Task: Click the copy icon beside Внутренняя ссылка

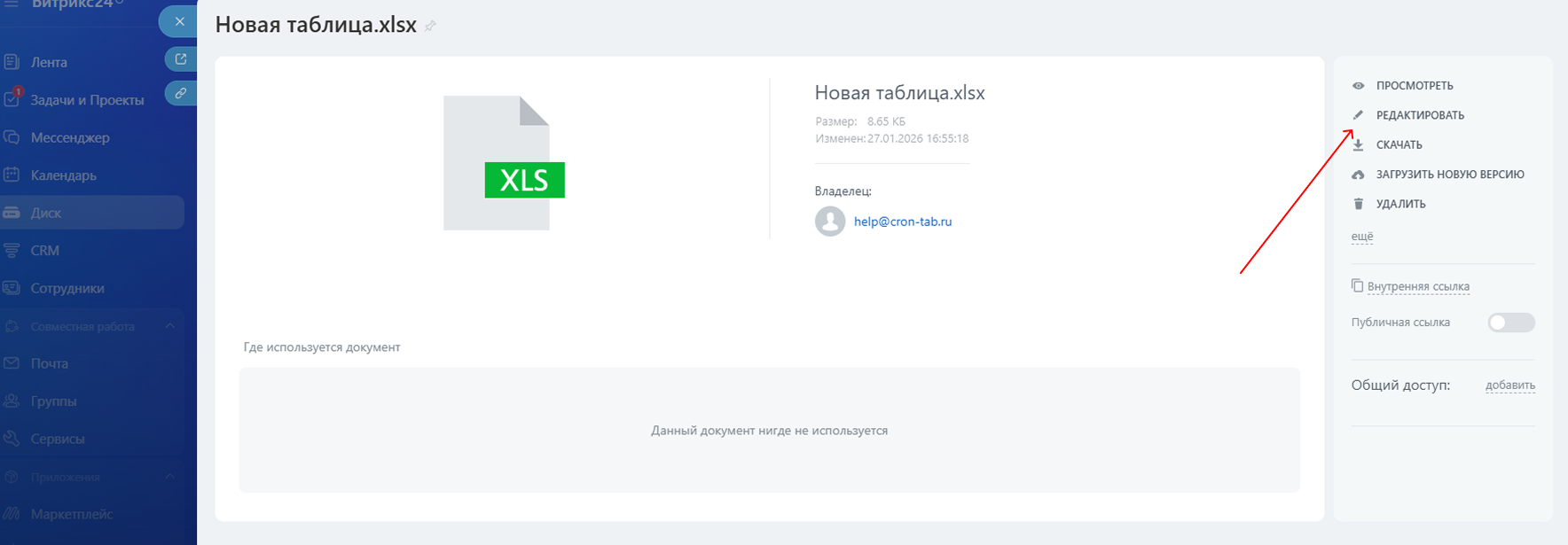Action: click(1357, 285)
